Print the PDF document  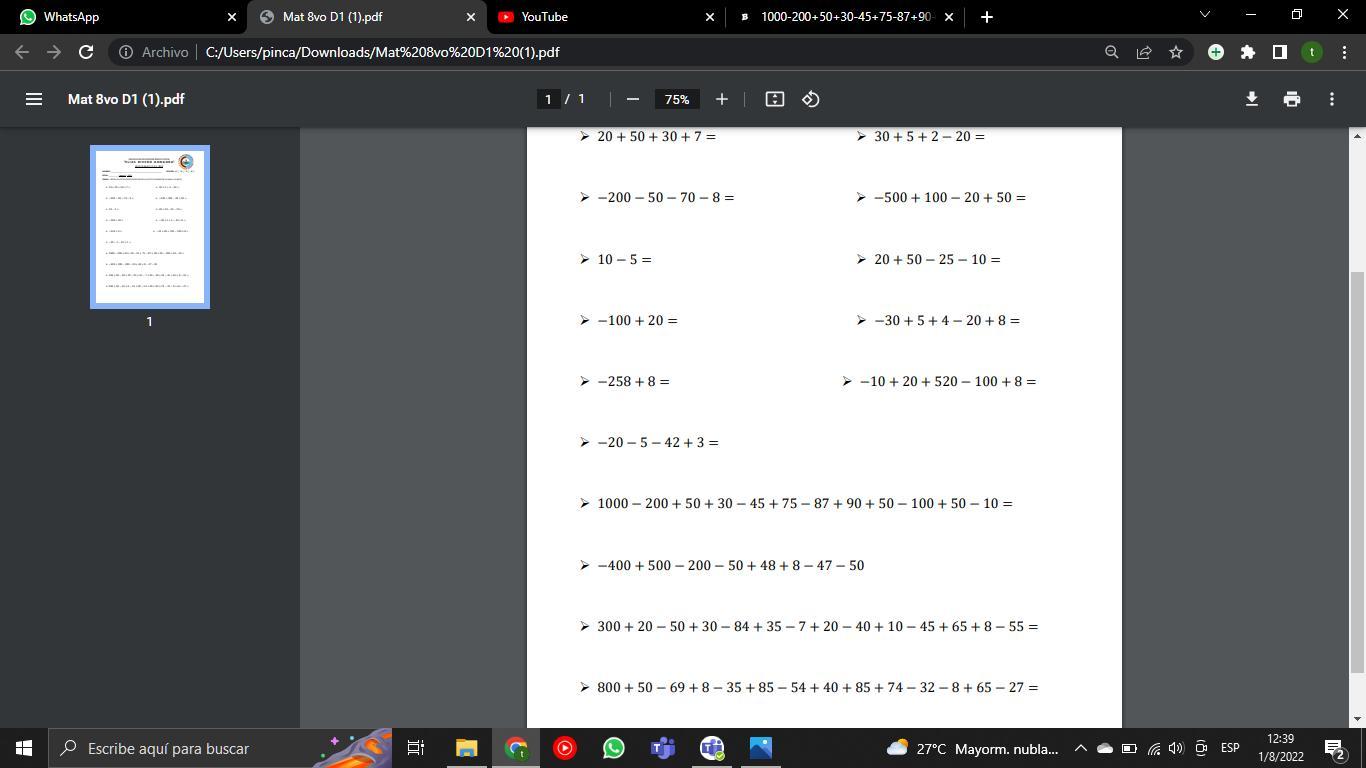1291,99
